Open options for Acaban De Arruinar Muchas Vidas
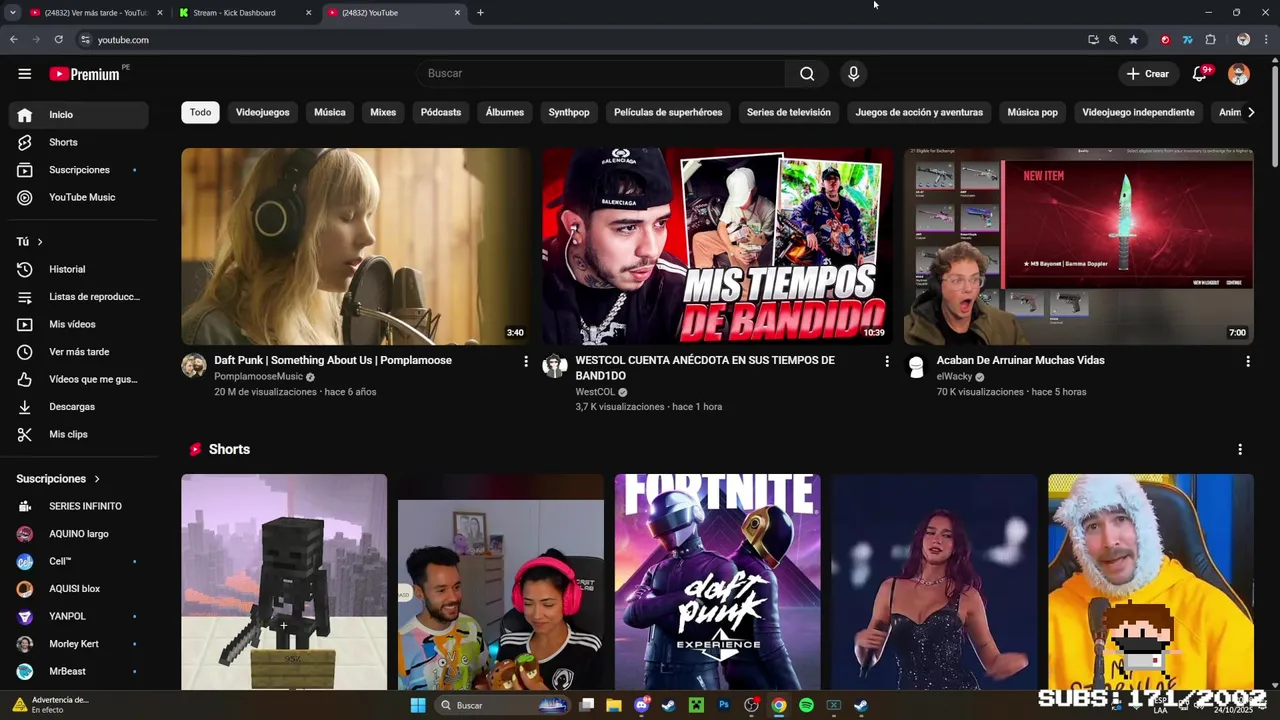Image resolution: width=1280 pixels, height=720 pixels. click(1248, 361)
